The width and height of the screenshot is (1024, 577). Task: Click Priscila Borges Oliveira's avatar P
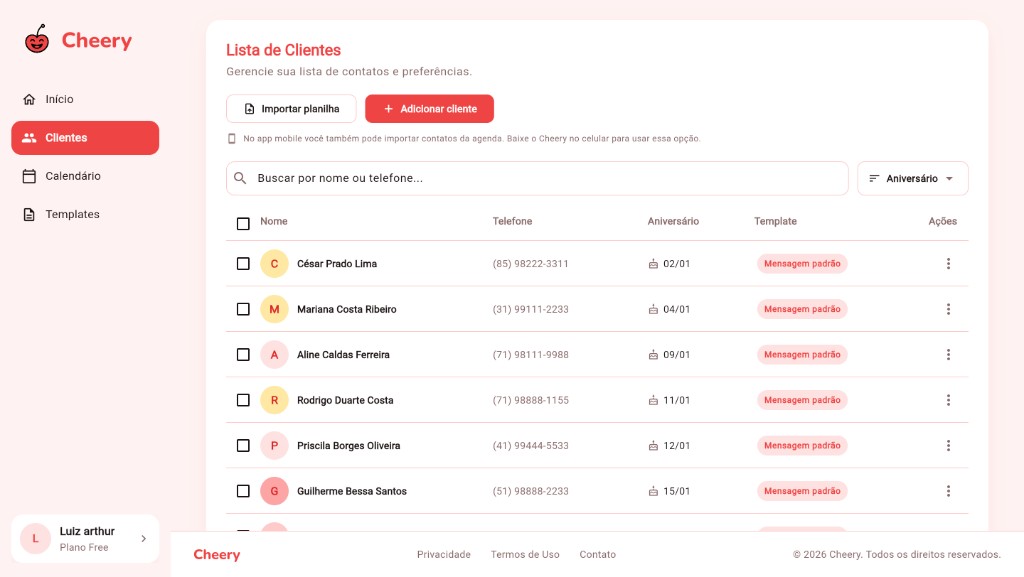(274, 446)
